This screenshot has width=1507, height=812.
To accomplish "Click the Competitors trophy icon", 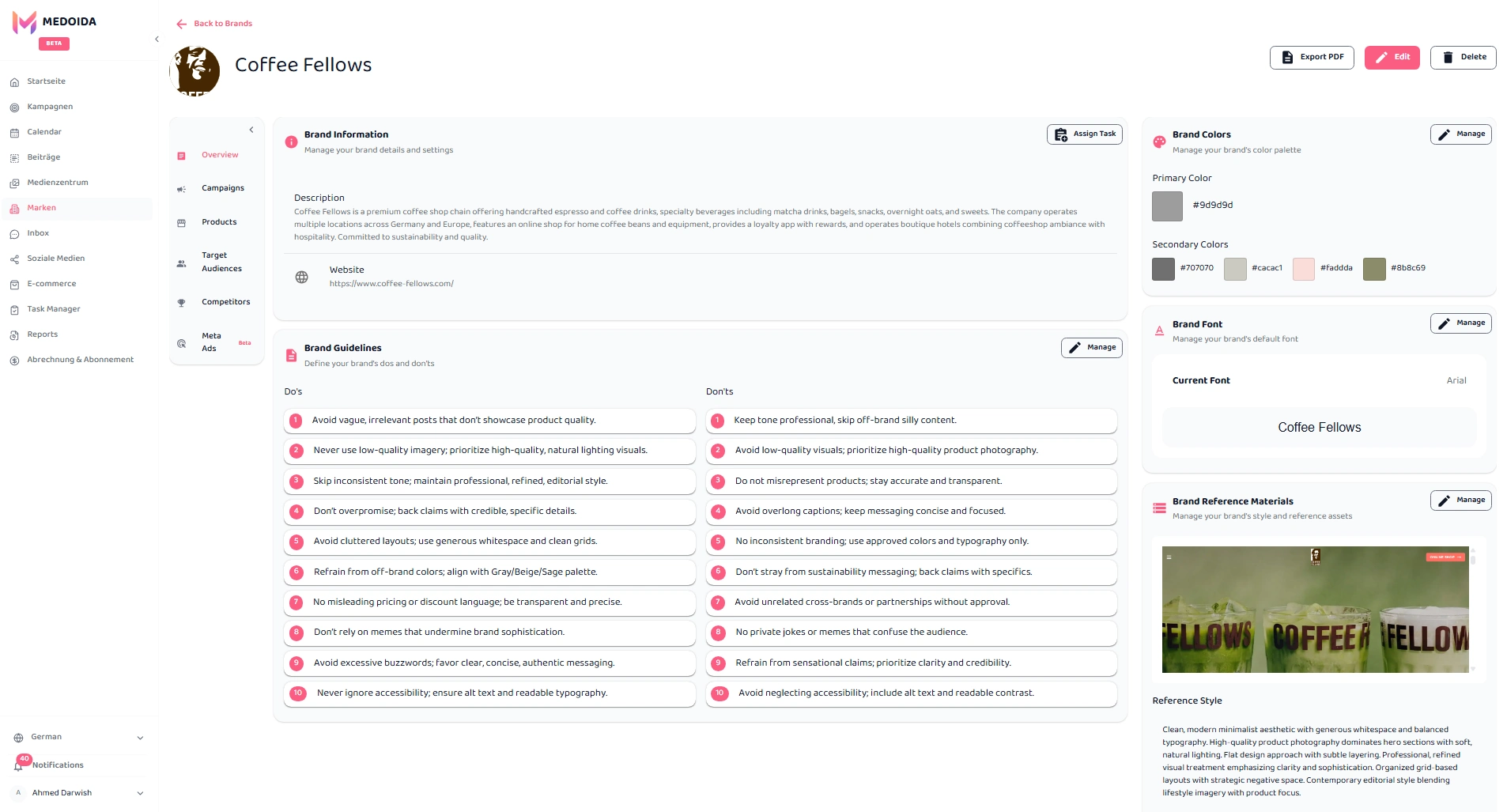I will (x=181, y=303).
